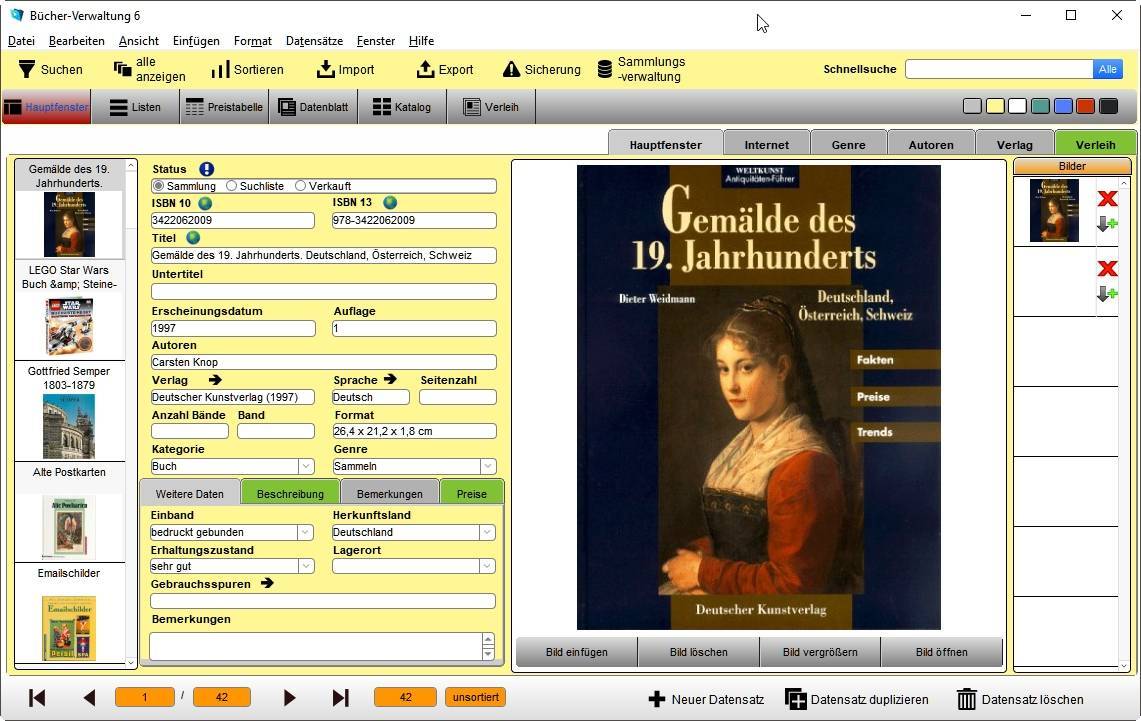The height and width of the screenshot is (721, 1141).
Task: Switch to the Beschreibung tab
Action: tap(290, 493)
